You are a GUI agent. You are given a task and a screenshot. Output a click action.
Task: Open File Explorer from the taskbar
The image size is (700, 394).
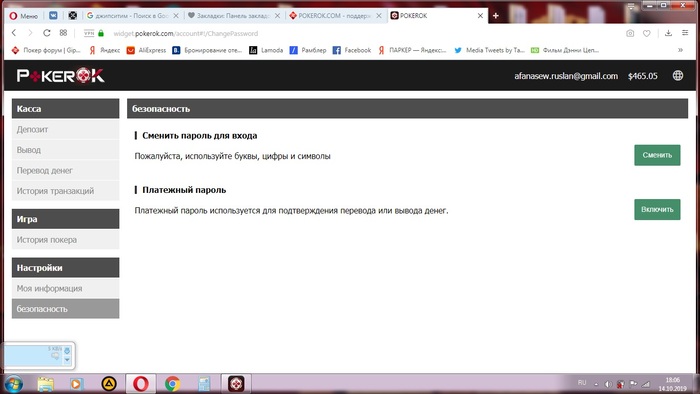coord(46,383)
